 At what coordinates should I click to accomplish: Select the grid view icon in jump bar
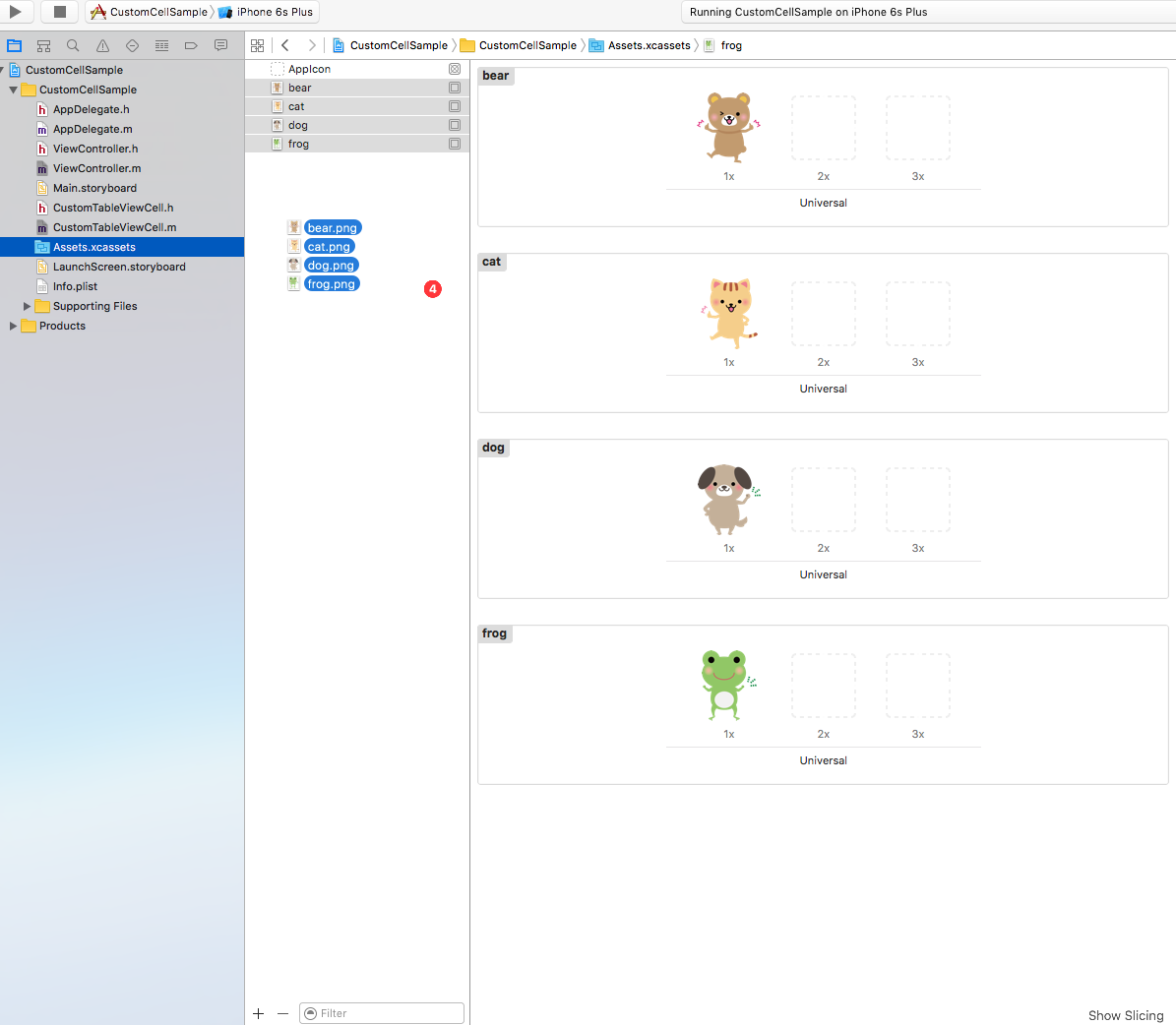[257, 44]
